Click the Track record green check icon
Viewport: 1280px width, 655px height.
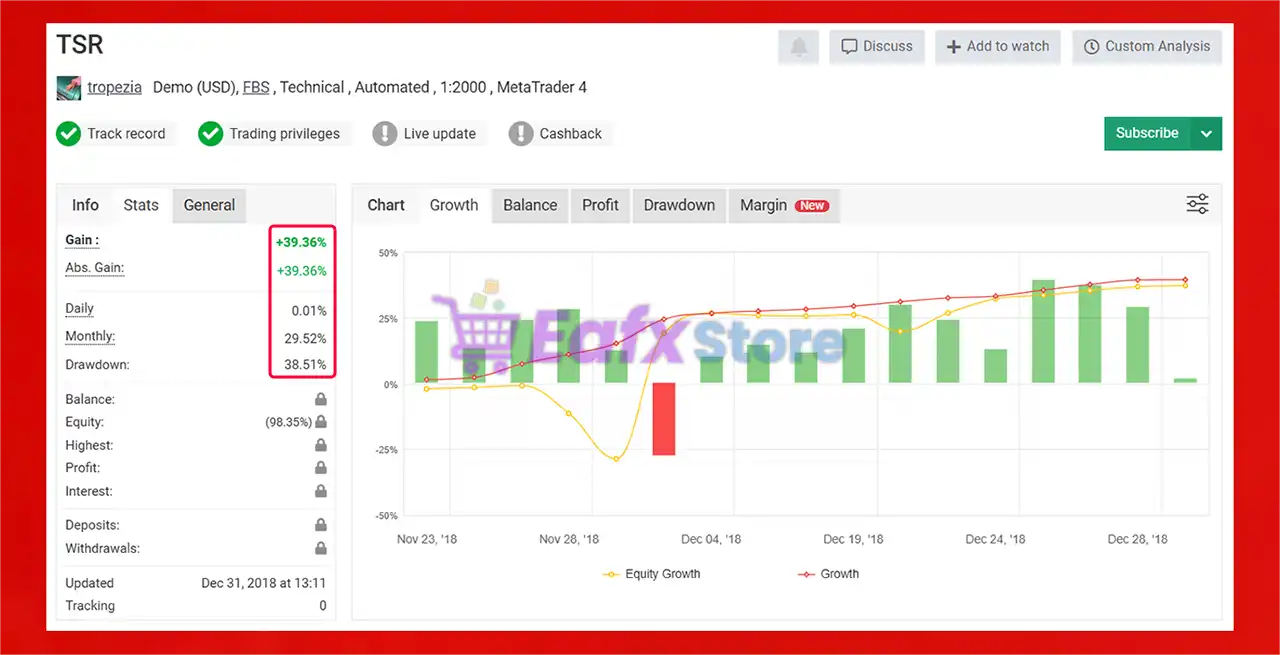(x=68, y=134)
